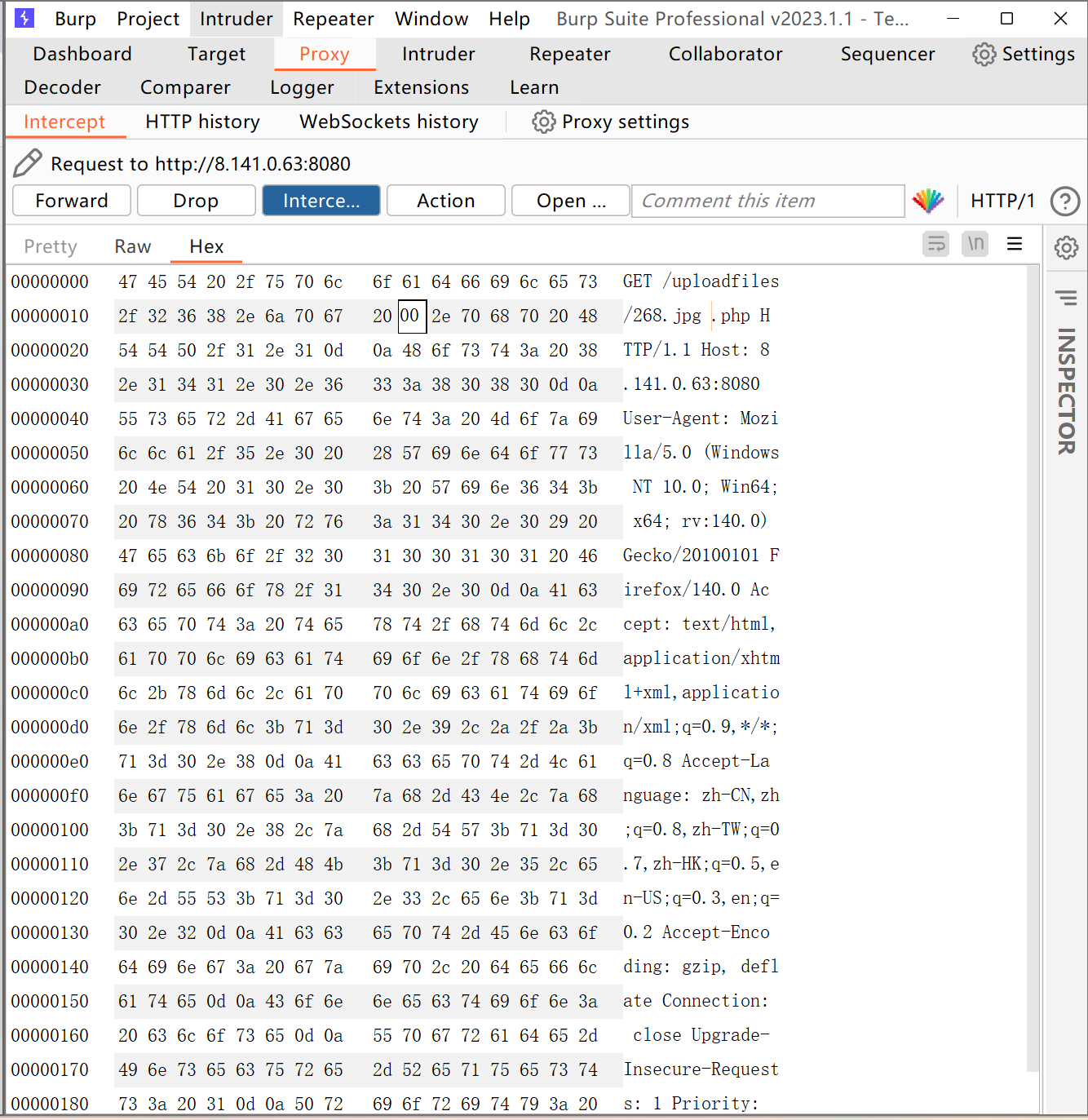Click the vertical scrollbar of hex view
The width and height of the screenshot is (1088, 1120).
[1033, 669]
